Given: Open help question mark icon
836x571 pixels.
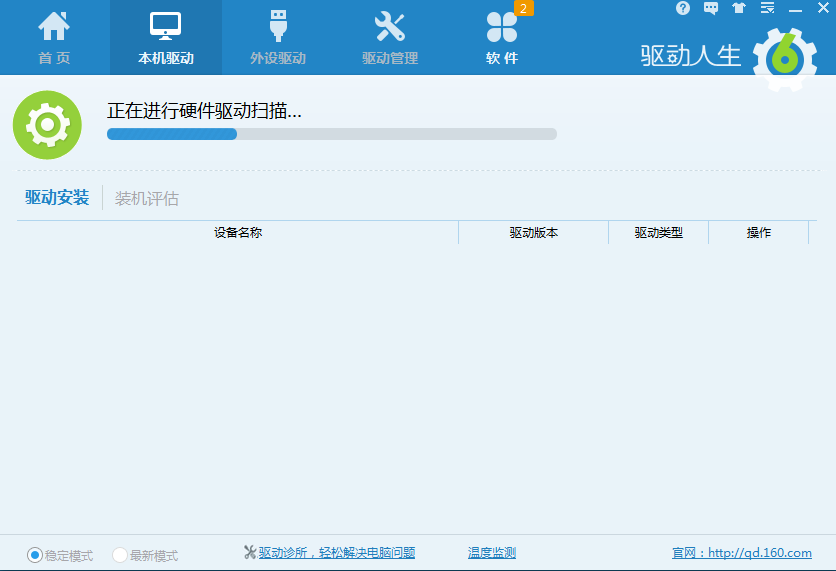Looking at the screenshot, I should (682, 8).
